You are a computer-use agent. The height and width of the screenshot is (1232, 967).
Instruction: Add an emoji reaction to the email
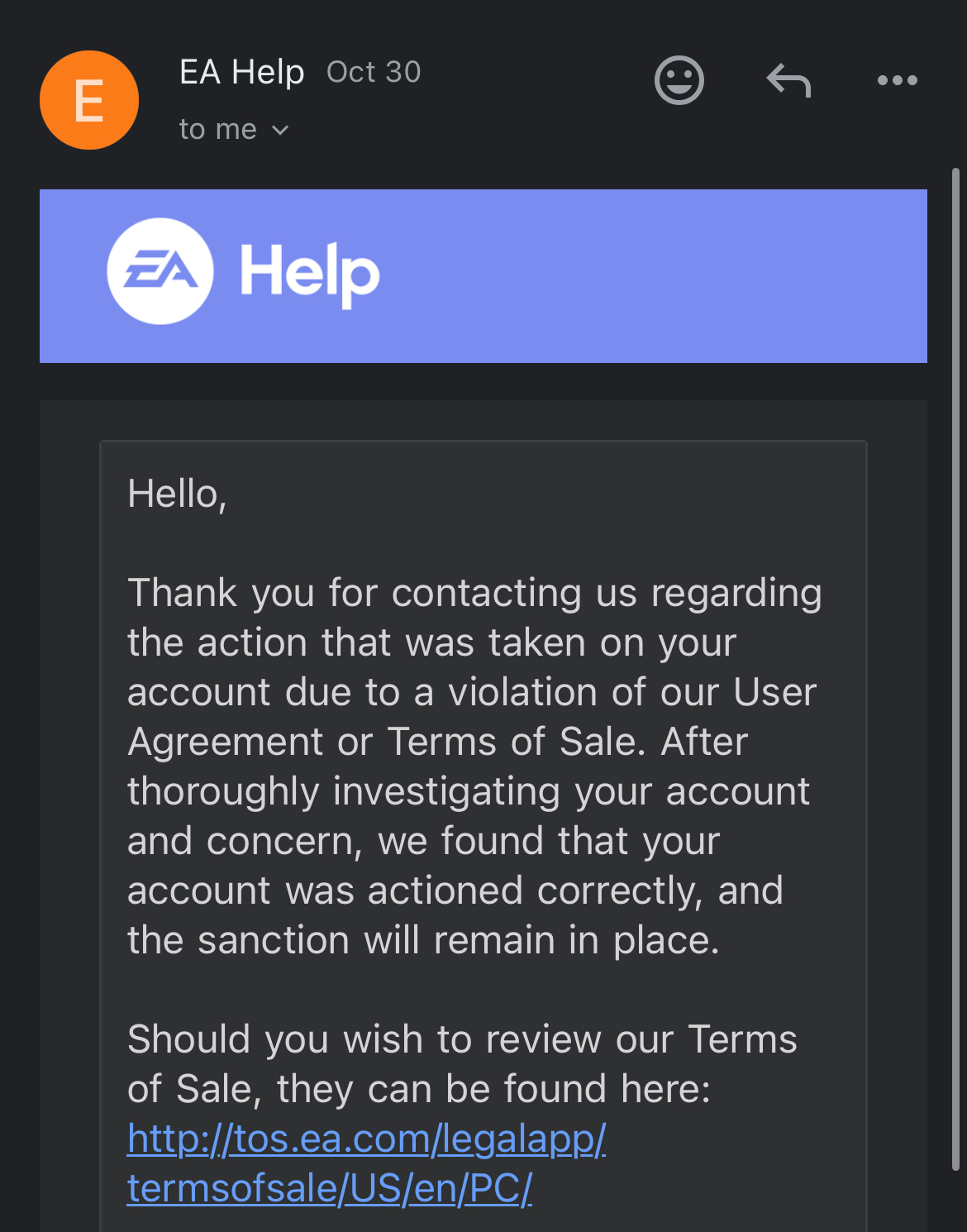click(679, 80)
